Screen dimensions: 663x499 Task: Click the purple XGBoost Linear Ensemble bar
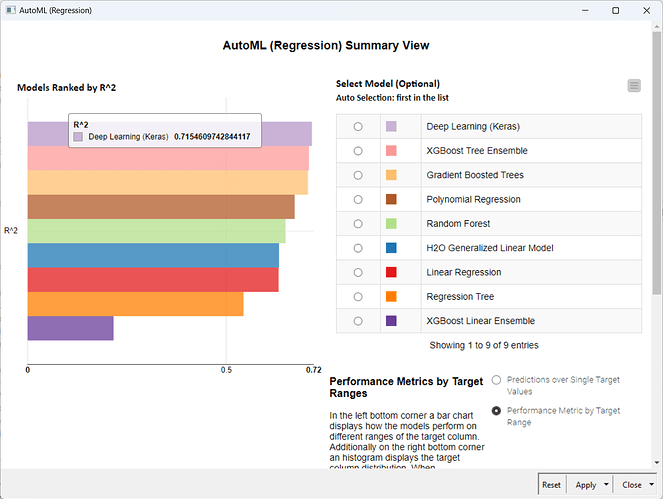(x=70, y=328)
